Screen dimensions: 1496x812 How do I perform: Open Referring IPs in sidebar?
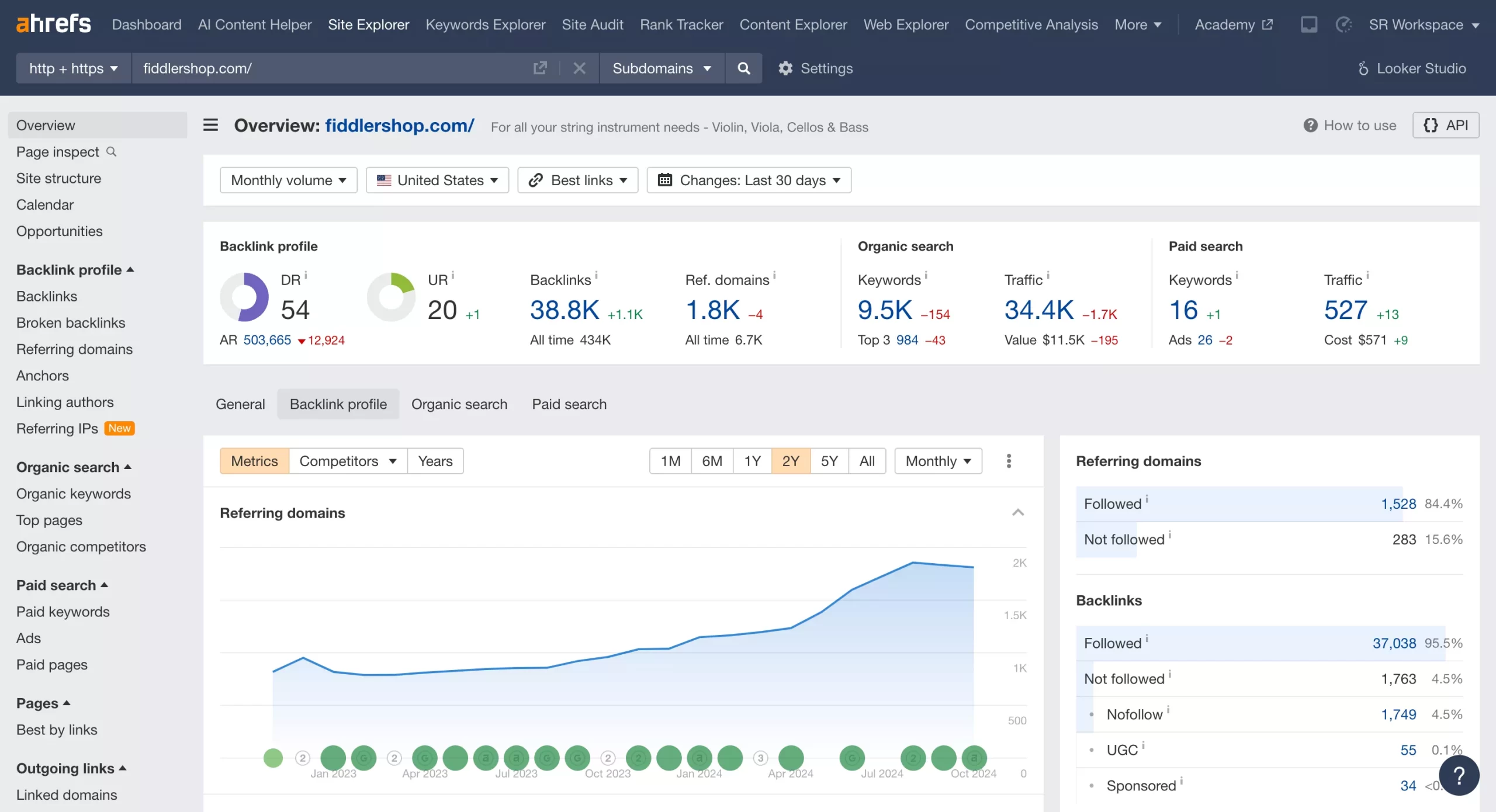click(57, 429)
